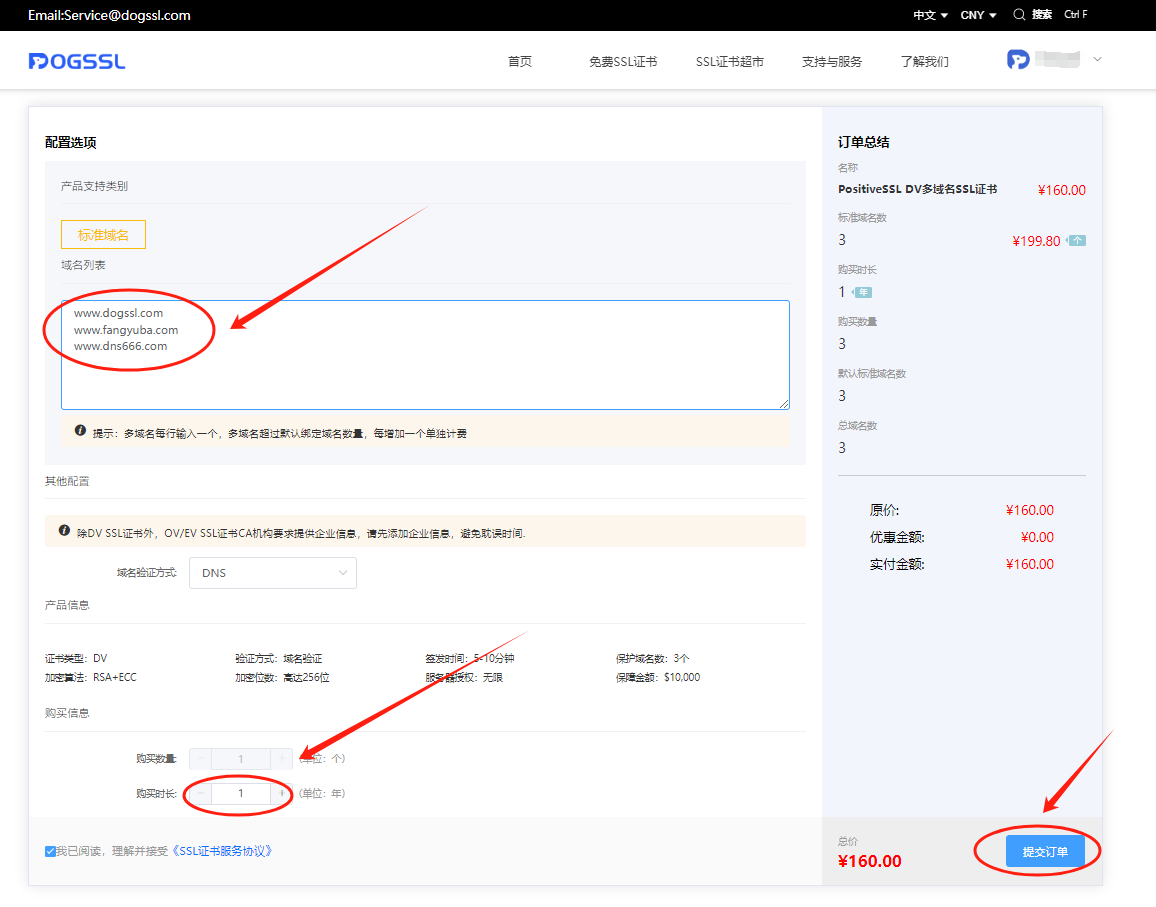Image resolution: width=1156 pixels, height=907 pixels.
Task: Click the Email Service@dogssl.com text
Action: tap(109, 15)
